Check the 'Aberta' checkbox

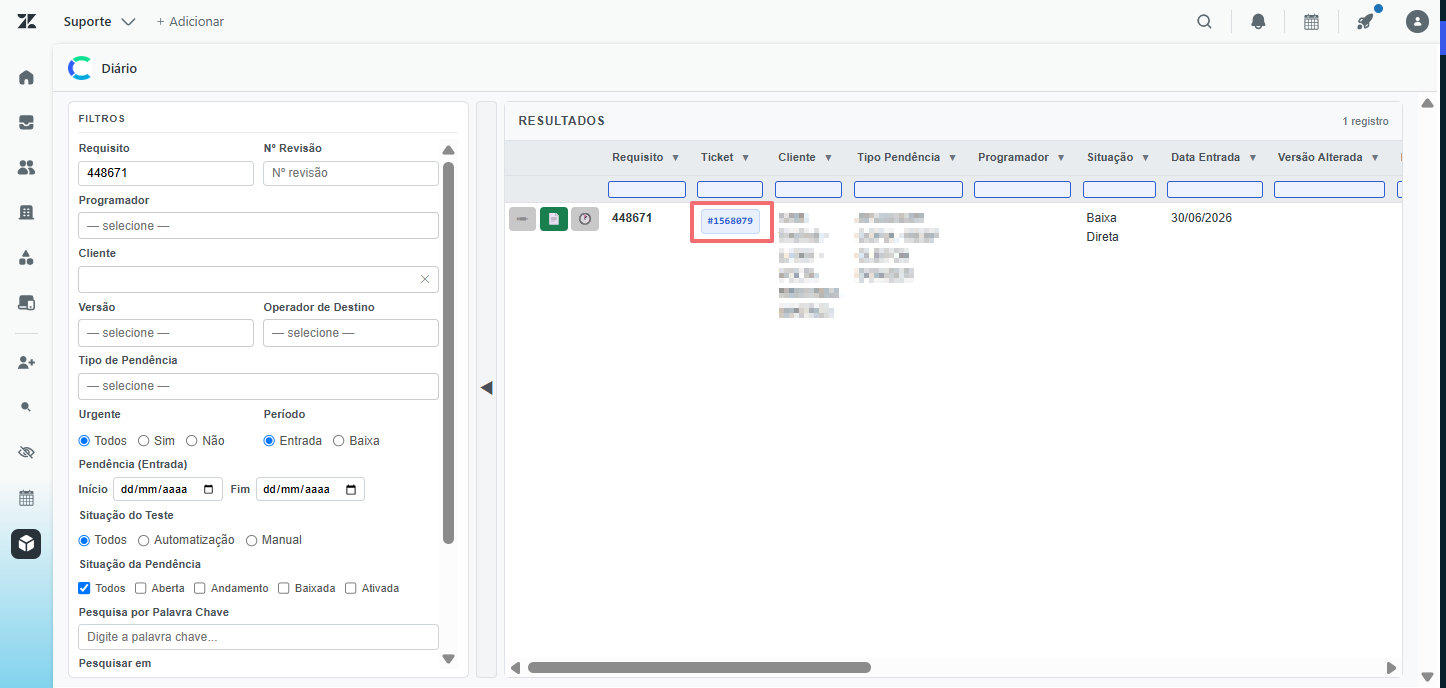(x=141, y=588)
